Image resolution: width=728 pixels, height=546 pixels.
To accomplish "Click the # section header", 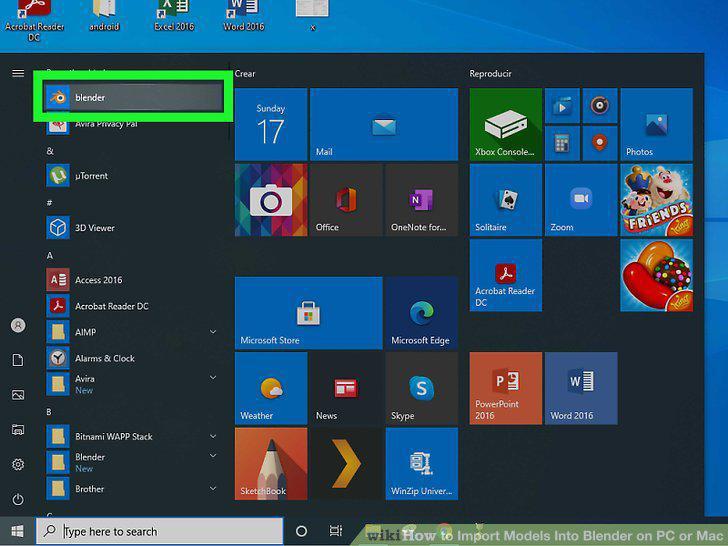I will 49,203.
